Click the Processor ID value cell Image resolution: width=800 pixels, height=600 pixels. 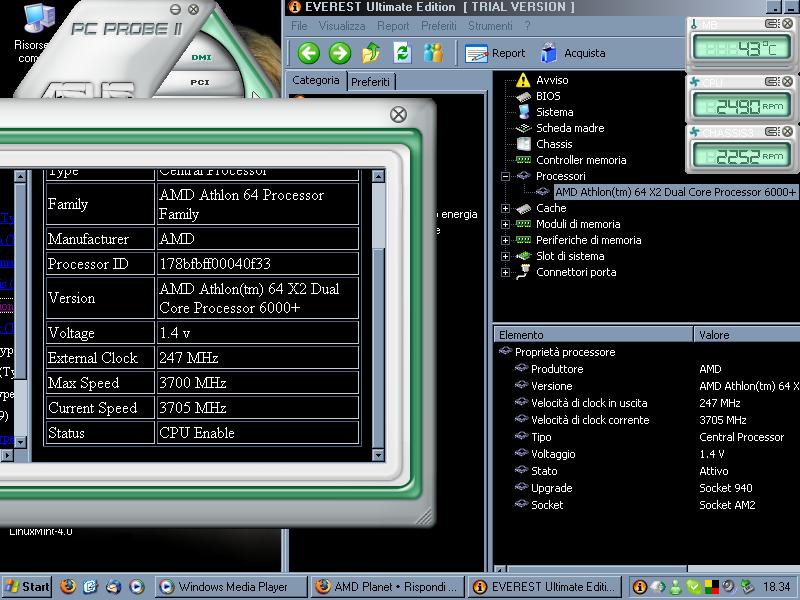click(258, 264)
